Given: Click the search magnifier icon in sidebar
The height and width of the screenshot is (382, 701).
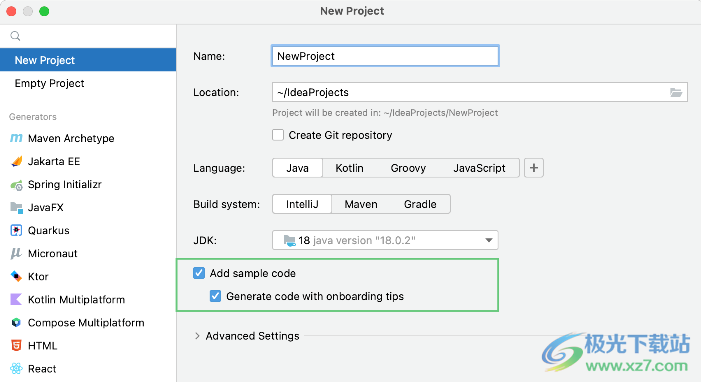Looking at the screenshot, I should [15, 36].
